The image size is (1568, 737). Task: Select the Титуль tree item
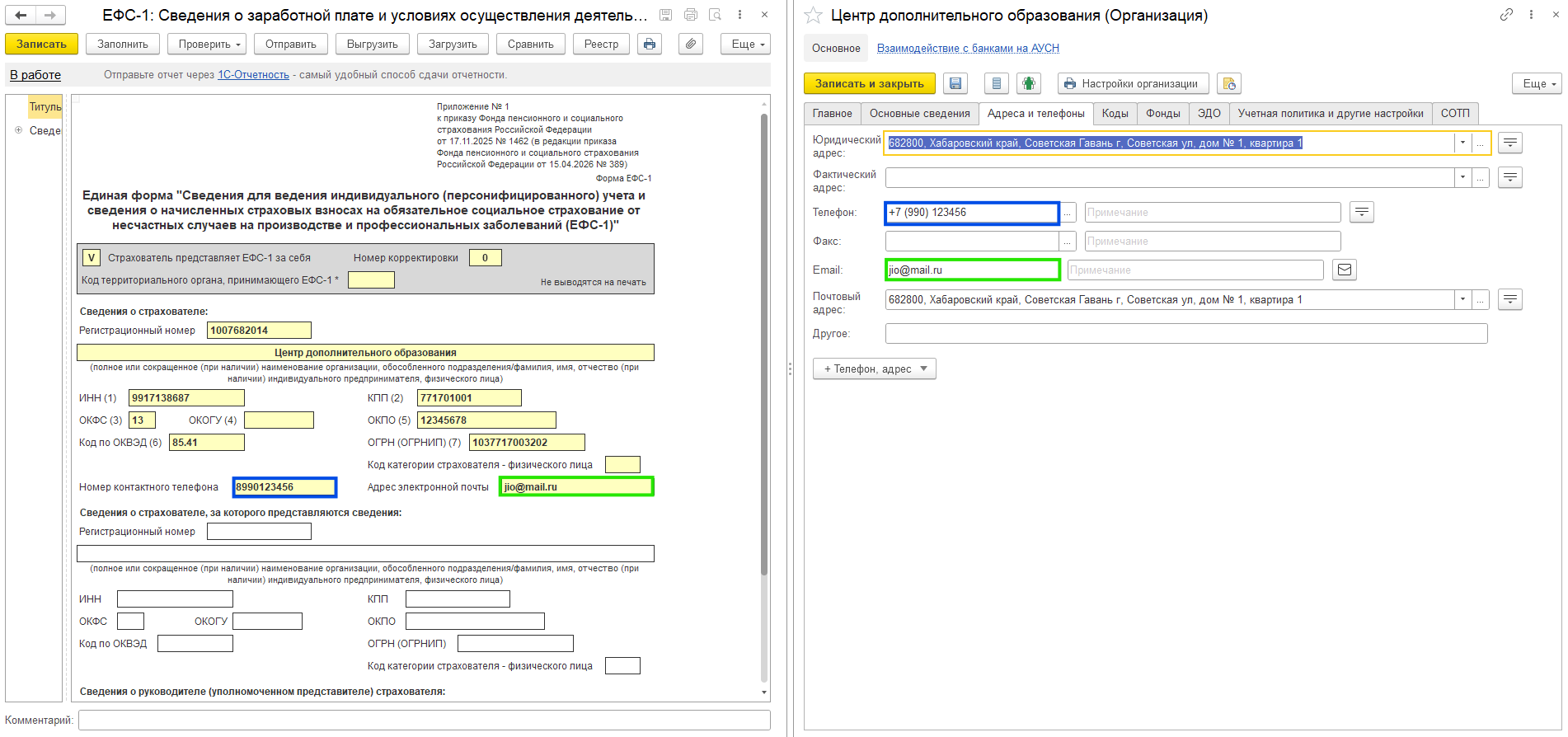(x=45, y=106)
